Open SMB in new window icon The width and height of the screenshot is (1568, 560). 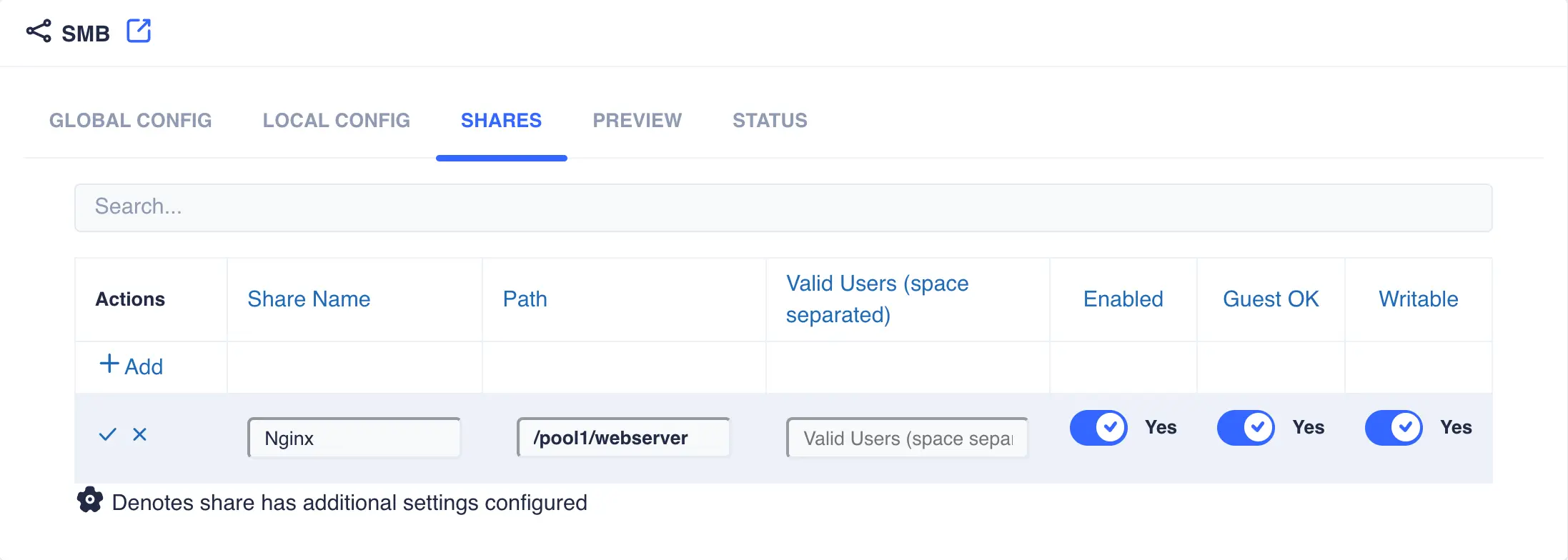click(x=139, y=31)
